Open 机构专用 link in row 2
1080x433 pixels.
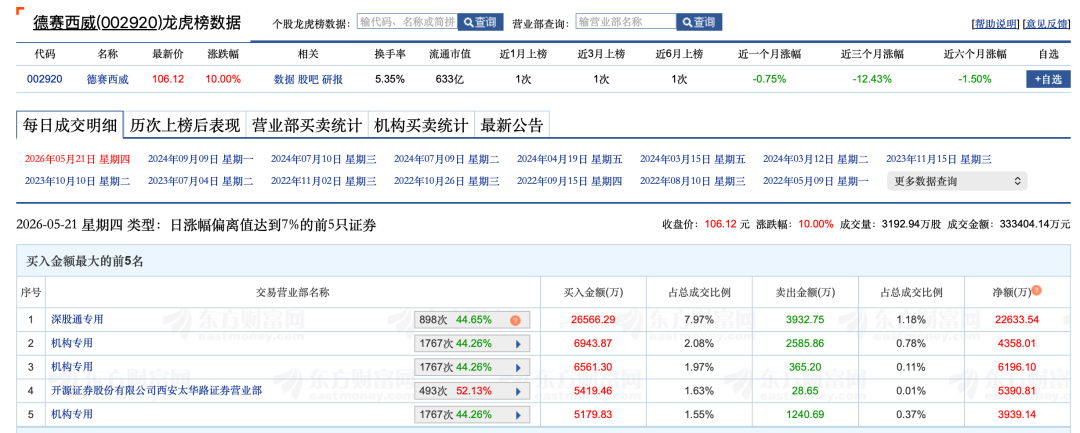click(x=72, y=343)
